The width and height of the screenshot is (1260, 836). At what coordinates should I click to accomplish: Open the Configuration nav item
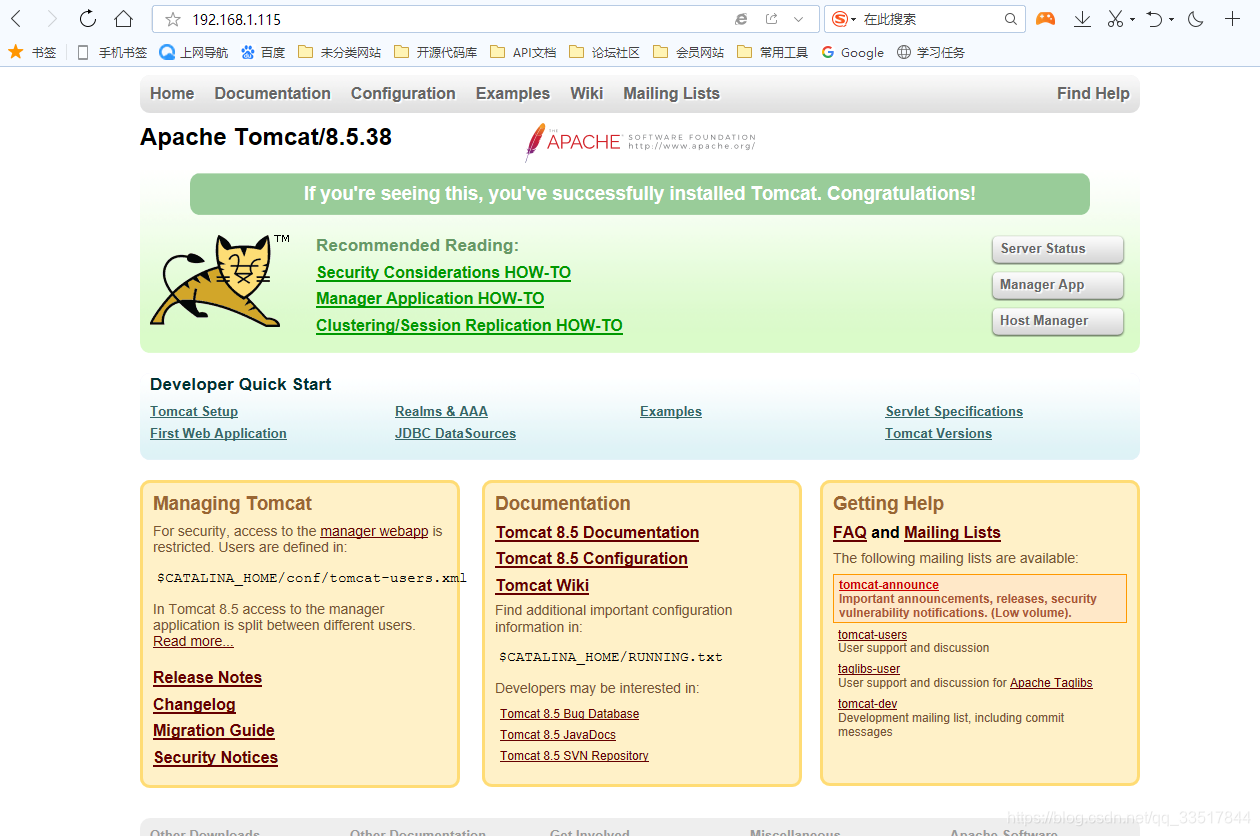403,93
